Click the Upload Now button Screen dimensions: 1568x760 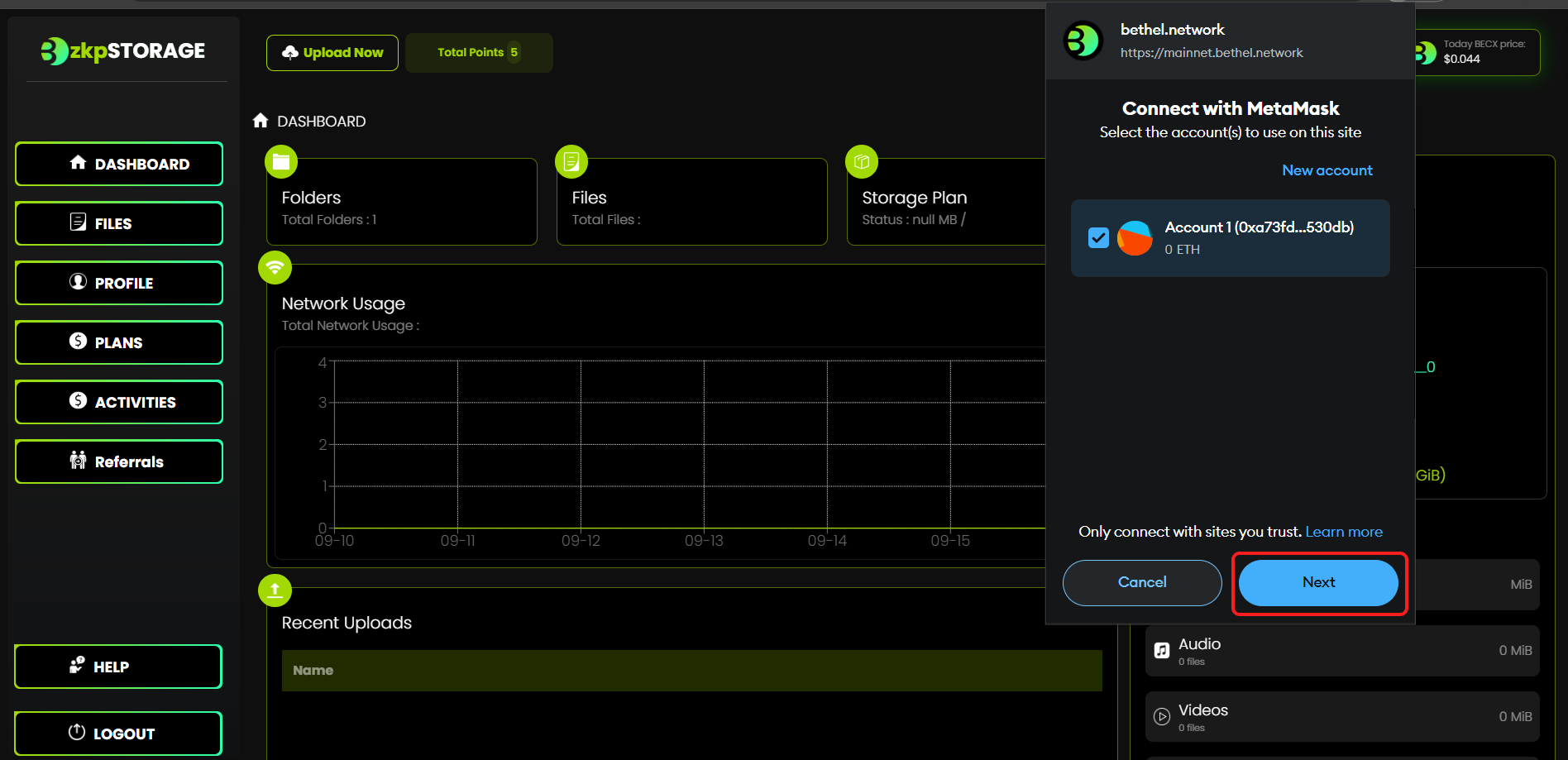332,53
